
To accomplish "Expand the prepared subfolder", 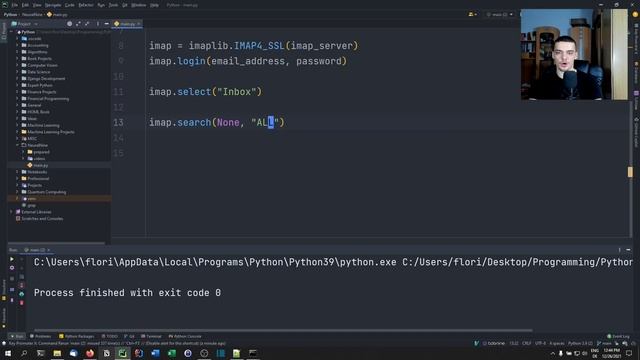I will [x=23, y=152].
